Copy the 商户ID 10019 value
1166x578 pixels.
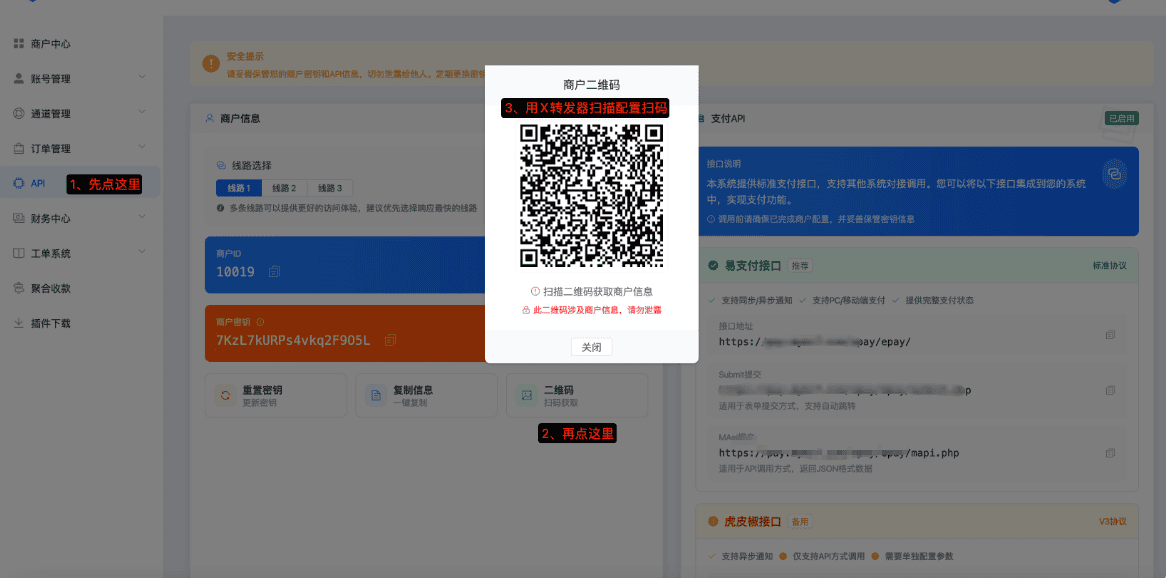pyautogui.click(x=274, y=272)
